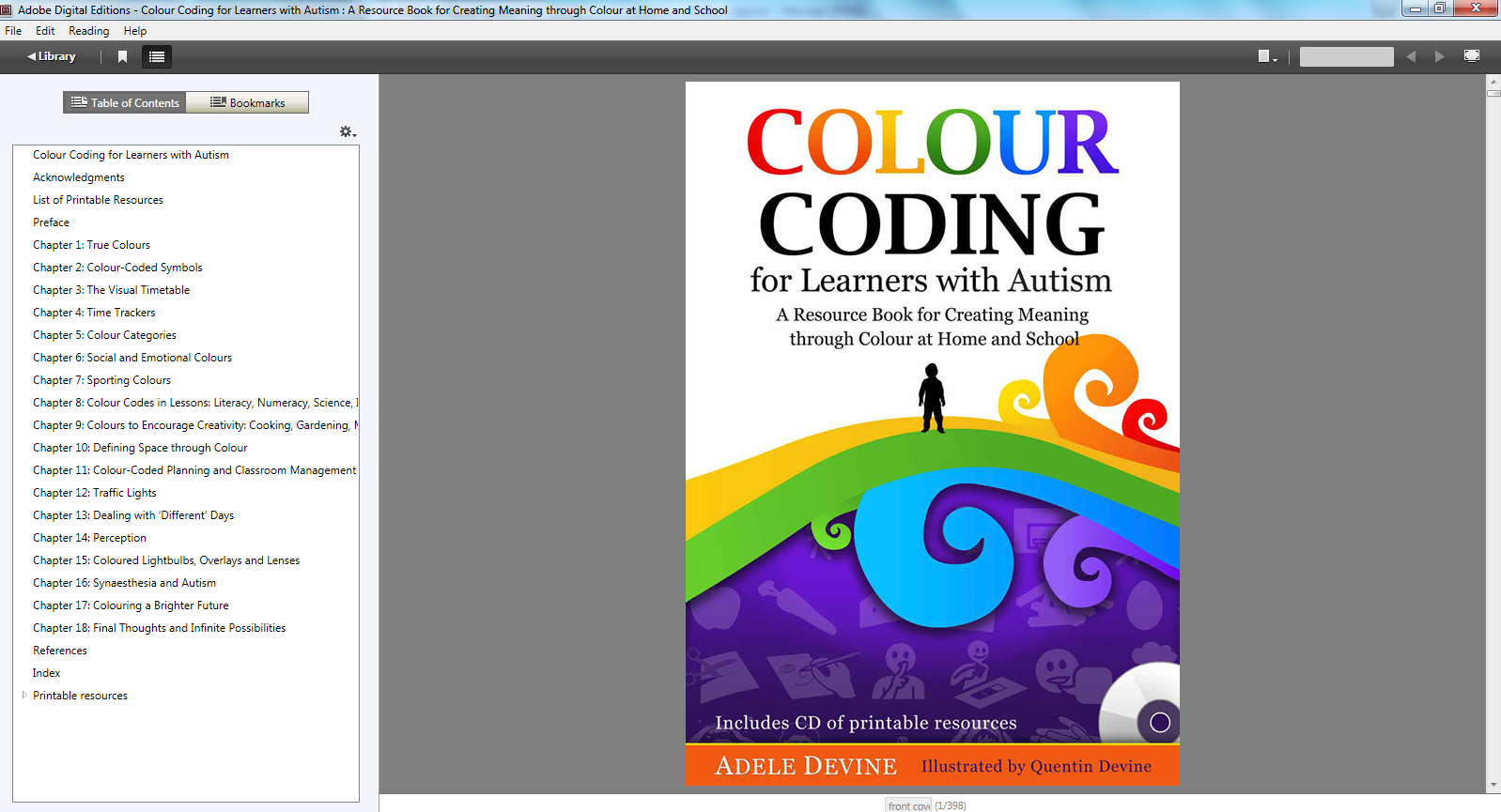Screen dimensions: 1501x812
Task: Go back to the Library
Action: (x=52, y=56)
